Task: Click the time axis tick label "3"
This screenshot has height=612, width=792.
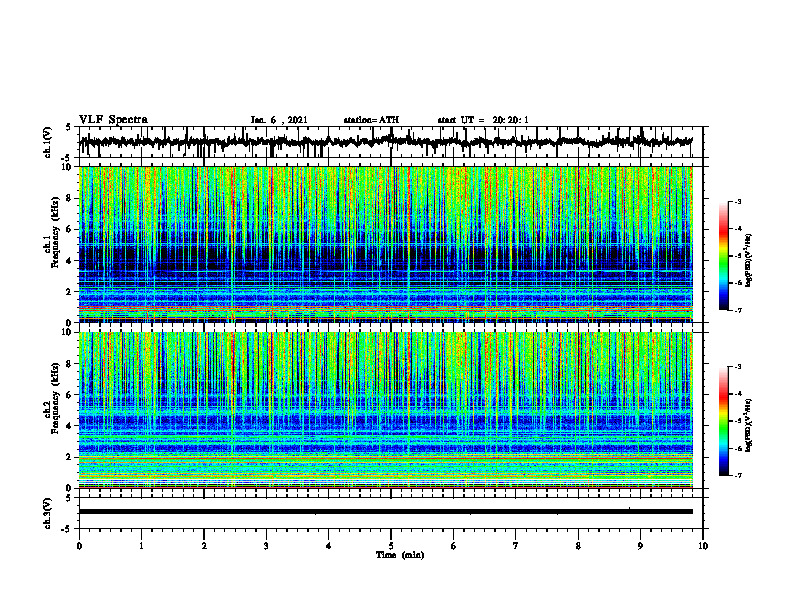Action: click(266, 546)
